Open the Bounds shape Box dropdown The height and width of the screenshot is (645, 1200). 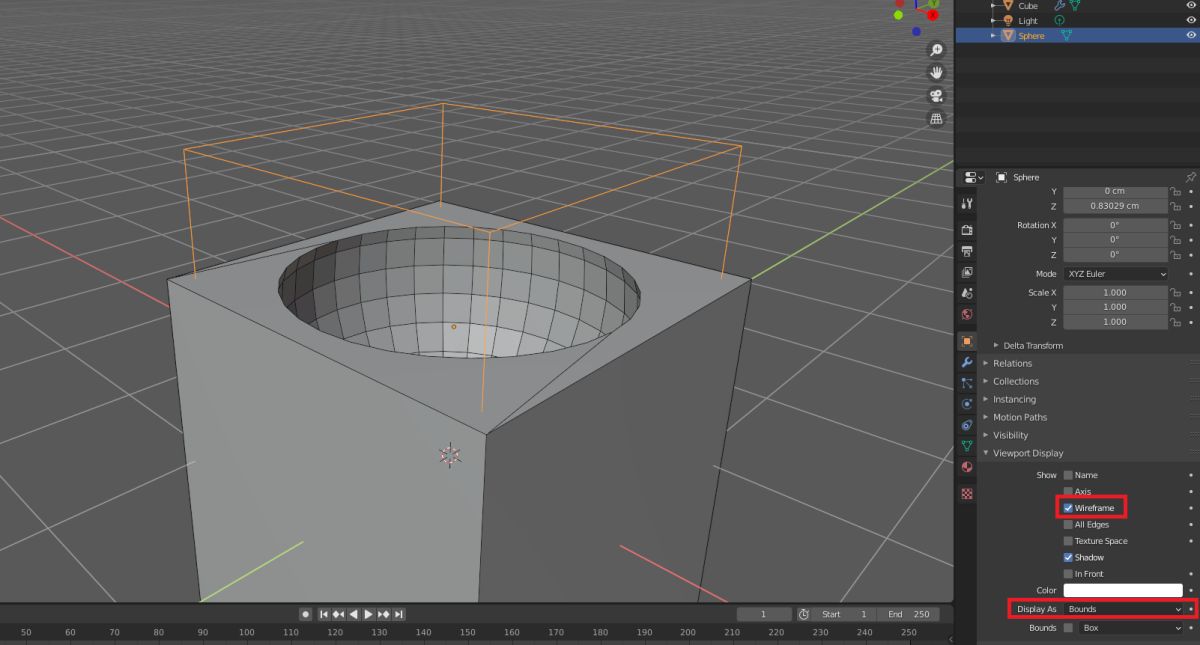pos(1132,628)
